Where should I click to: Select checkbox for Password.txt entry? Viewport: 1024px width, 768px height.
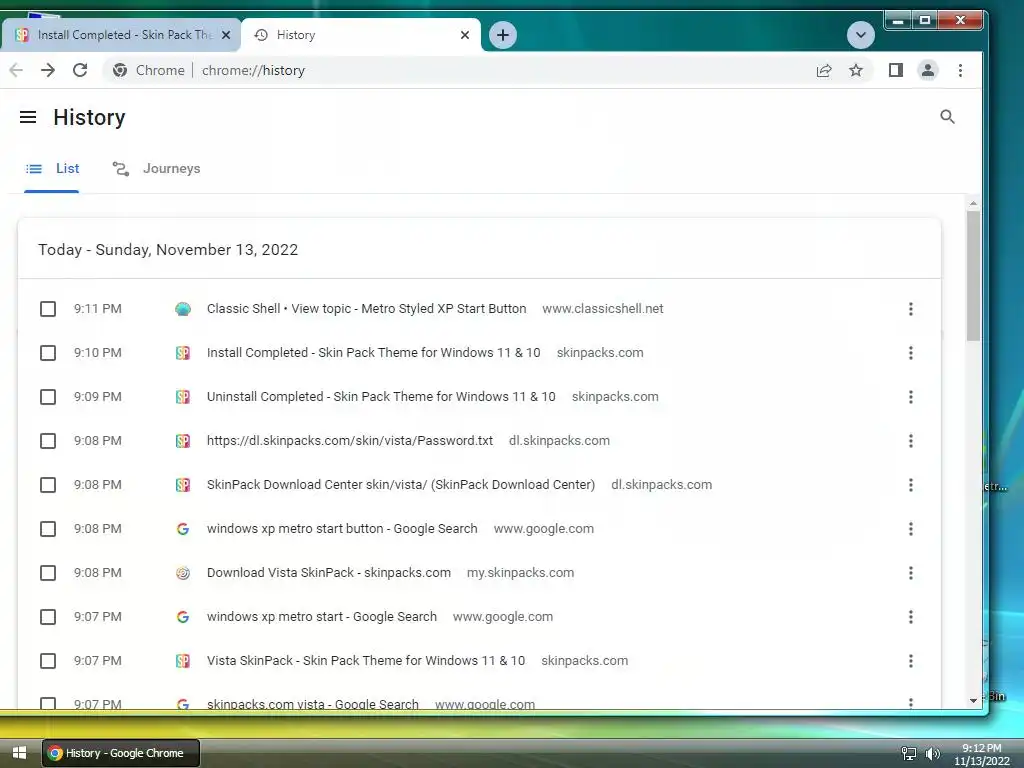pos(48,441)
